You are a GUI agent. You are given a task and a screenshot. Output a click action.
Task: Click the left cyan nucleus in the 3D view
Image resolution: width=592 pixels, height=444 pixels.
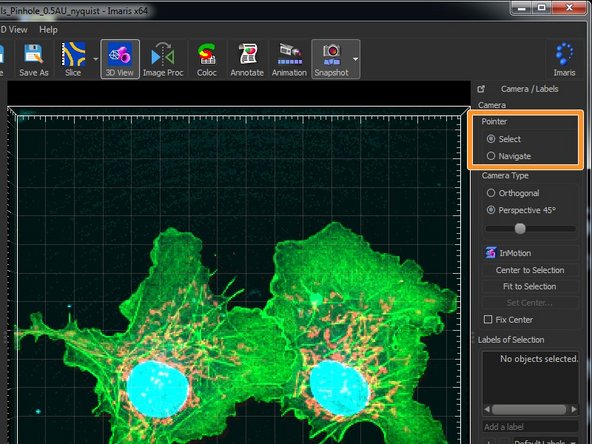[x=157, y=389]
